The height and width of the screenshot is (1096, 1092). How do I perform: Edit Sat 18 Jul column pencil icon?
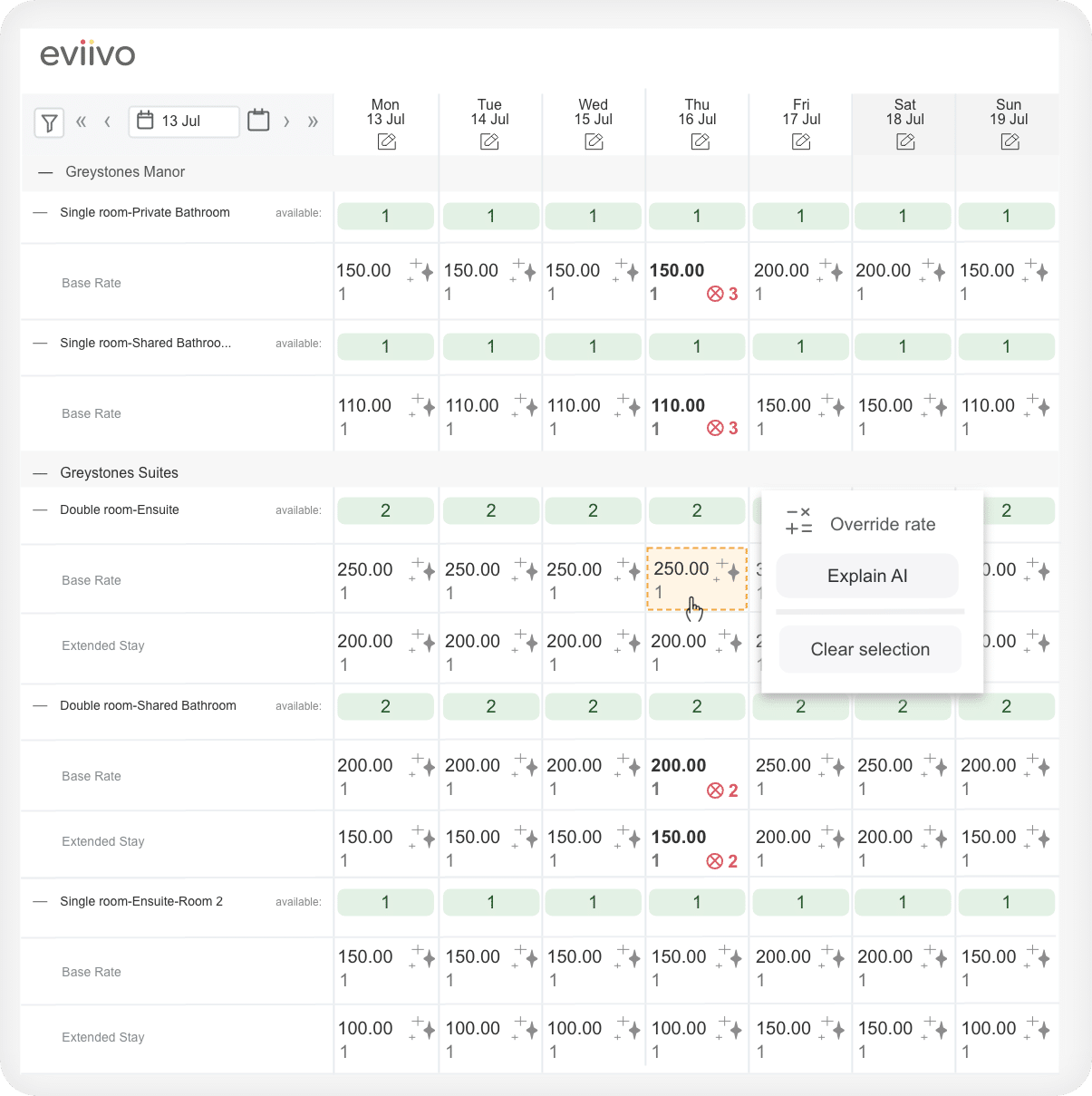[905, 141]
